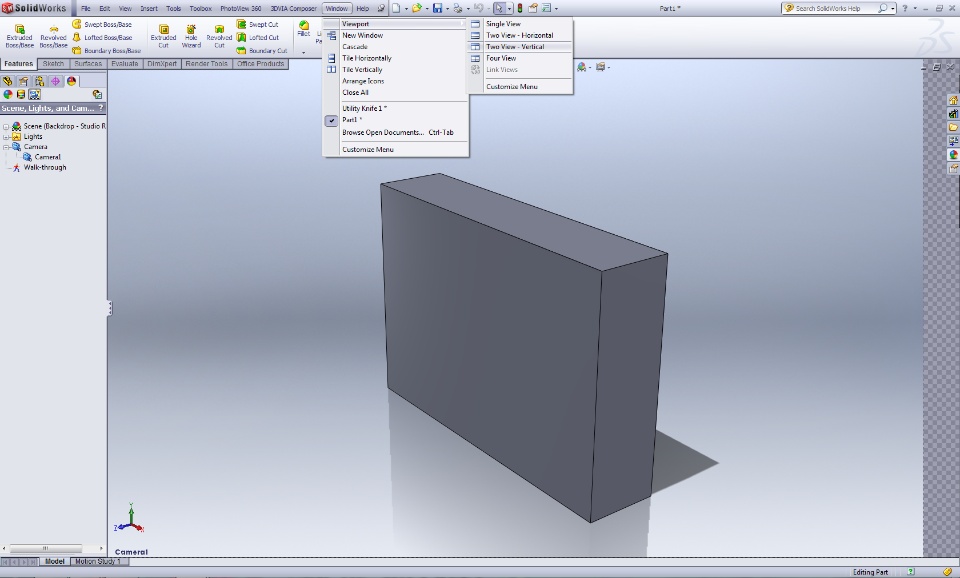
Task: Click the New document icon
Action: [x=396, y=8]
